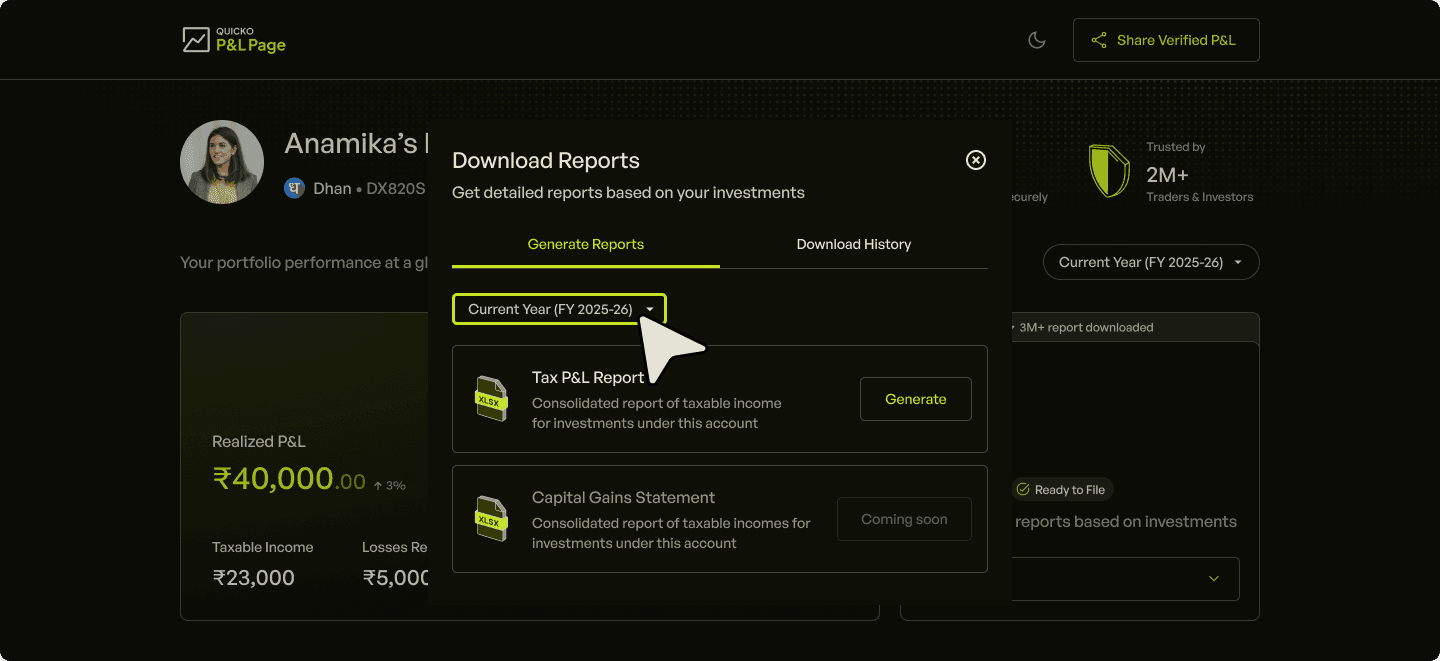1440x661 pixels.
Task: Click the Capital Gains Statement title
Action: 623,498
